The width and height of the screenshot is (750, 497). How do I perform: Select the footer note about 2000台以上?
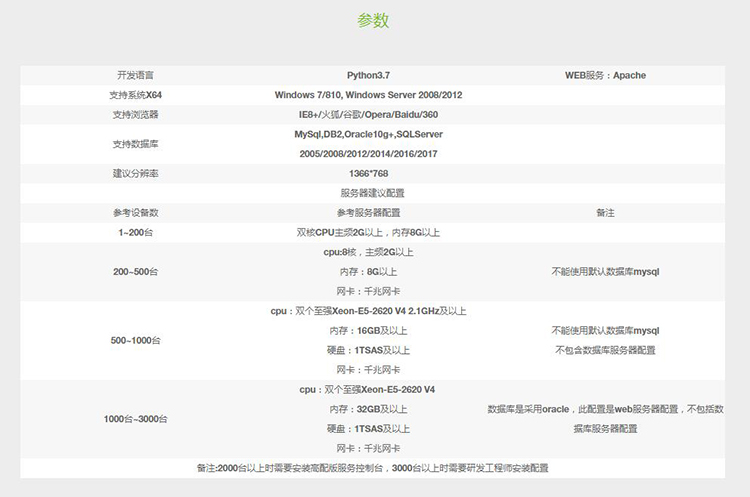[x=372, y=468]
